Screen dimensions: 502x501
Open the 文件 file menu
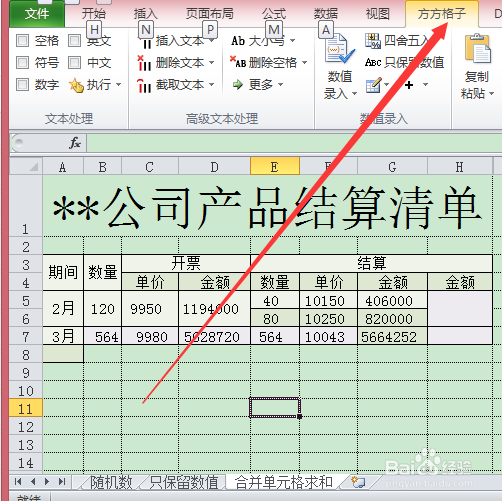coord(37,14)
